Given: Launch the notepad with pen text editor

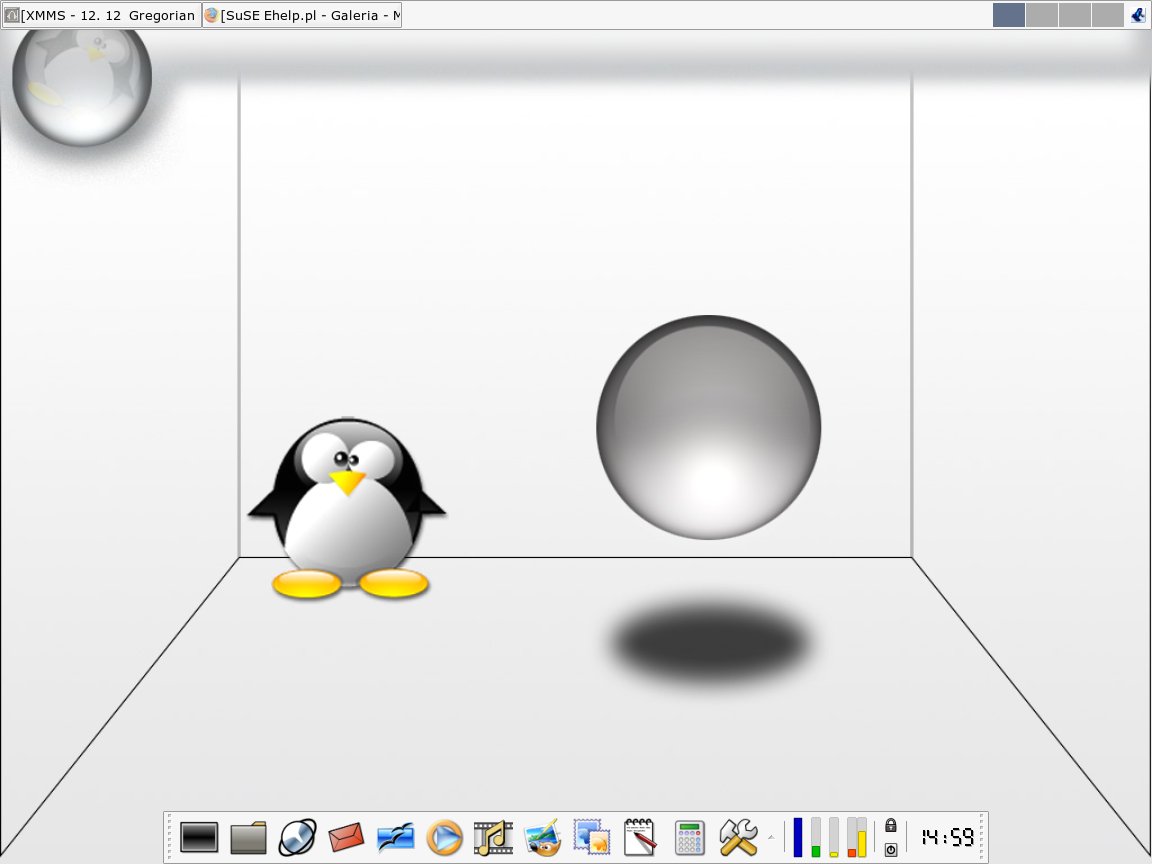Looking at the screenshot, I should (x=640, y=838).
